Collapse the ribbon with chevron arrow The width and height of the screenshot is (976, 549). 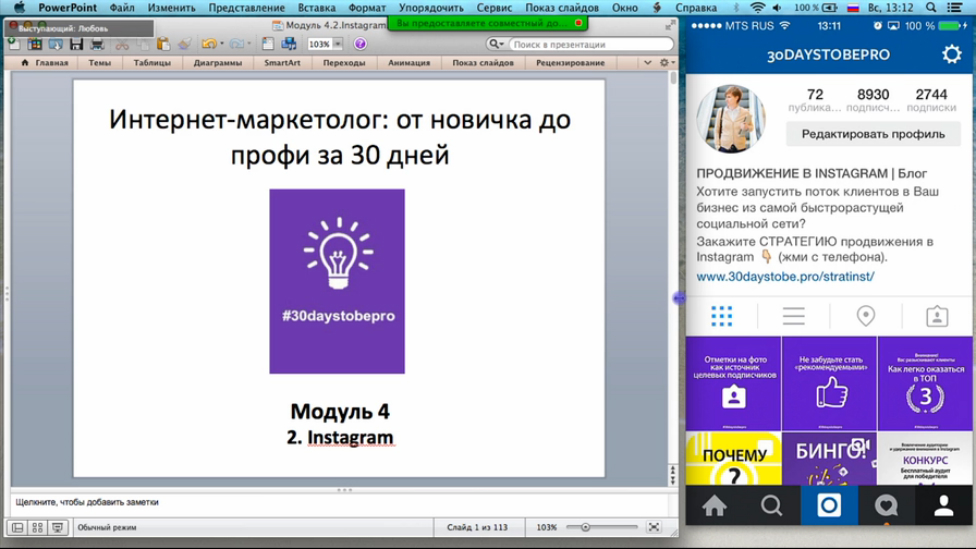click(x=647, y=63)
